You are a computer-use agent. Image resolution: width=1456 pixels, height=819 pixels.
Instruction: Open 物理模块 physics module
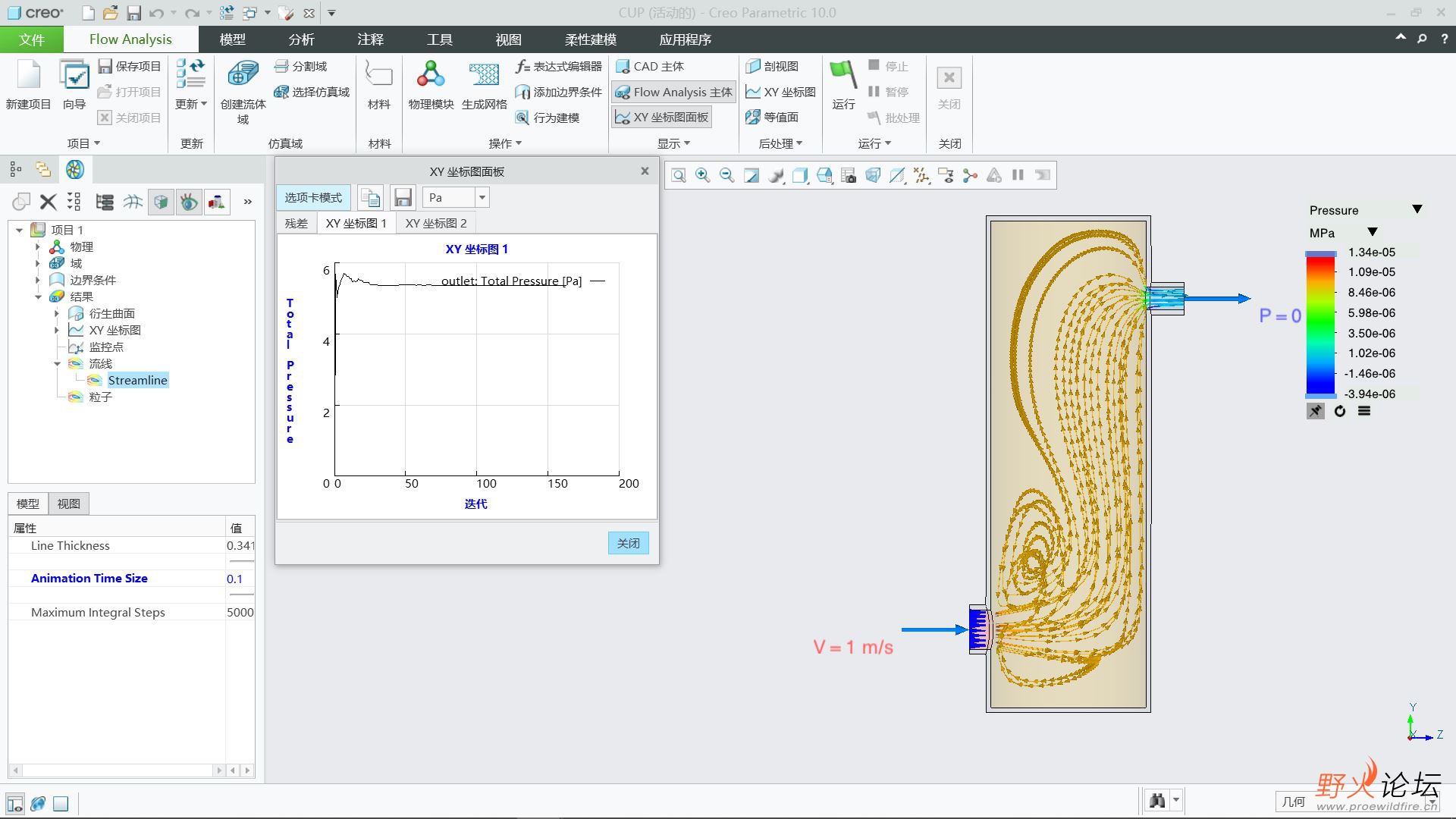(x=431, y=84)
